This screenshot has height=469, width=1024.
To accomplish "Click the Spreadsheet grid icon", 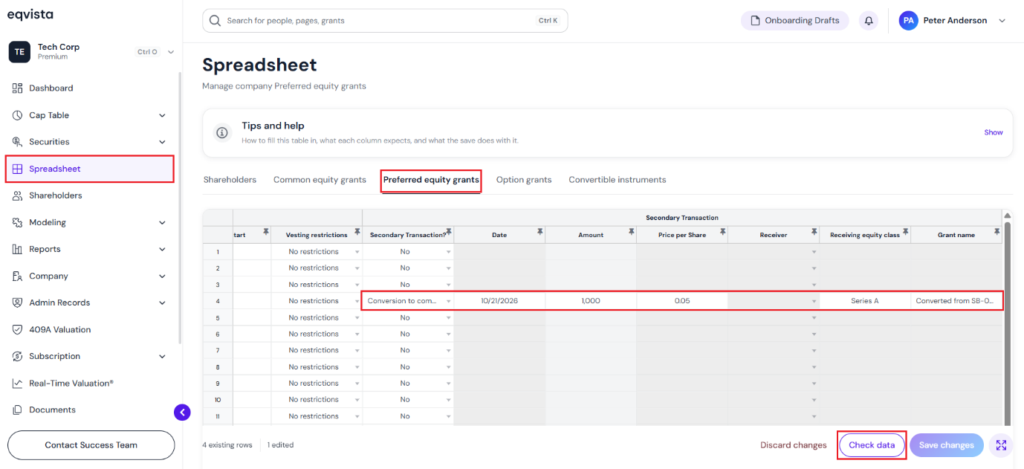I will tap(18, 169).
